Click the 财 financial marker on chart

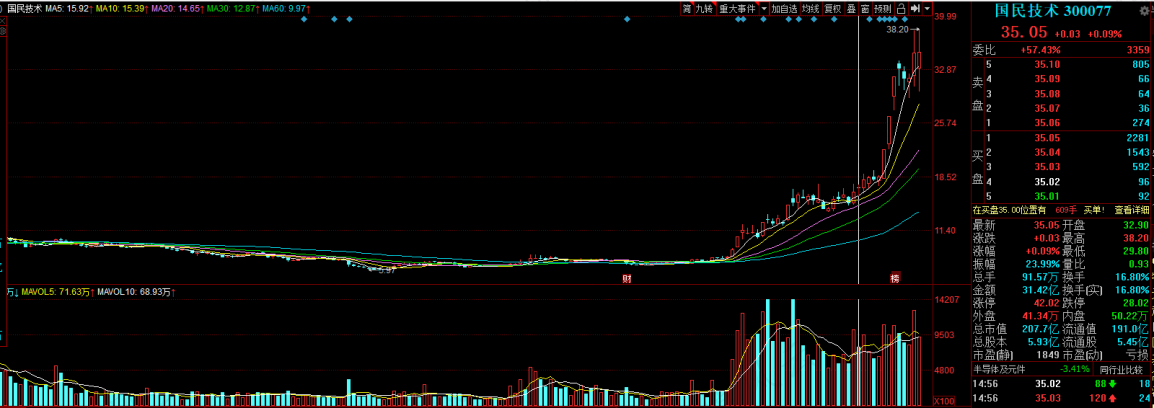click(x=627, y=279)
